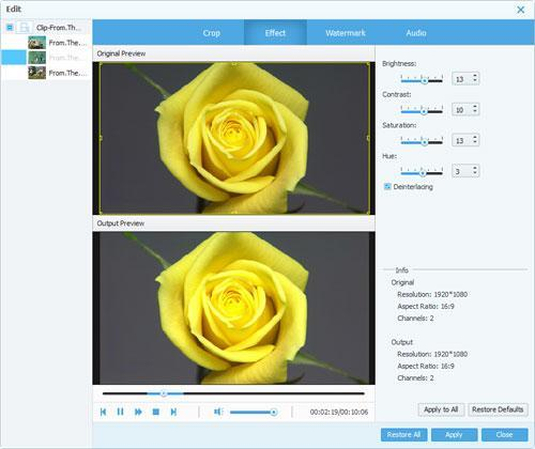Viewport: 535px width, 449px height.
Task: Mute the audio speaker icon
Action: [x=218, y=412]
